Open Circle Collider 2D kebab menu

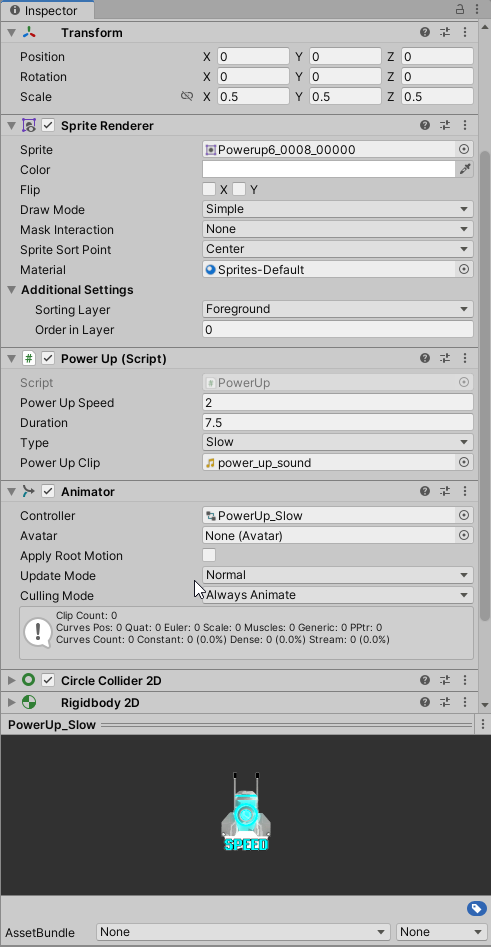tap(464, 681)
